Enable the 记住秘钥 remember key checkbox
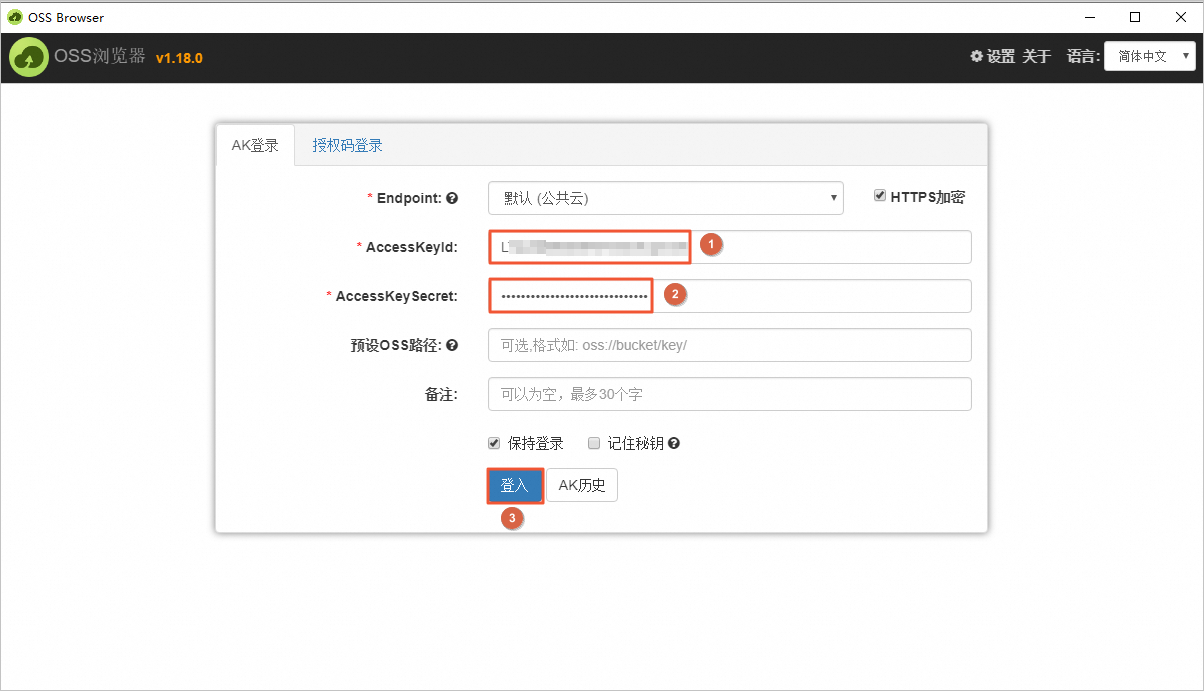 click(594, 443)
